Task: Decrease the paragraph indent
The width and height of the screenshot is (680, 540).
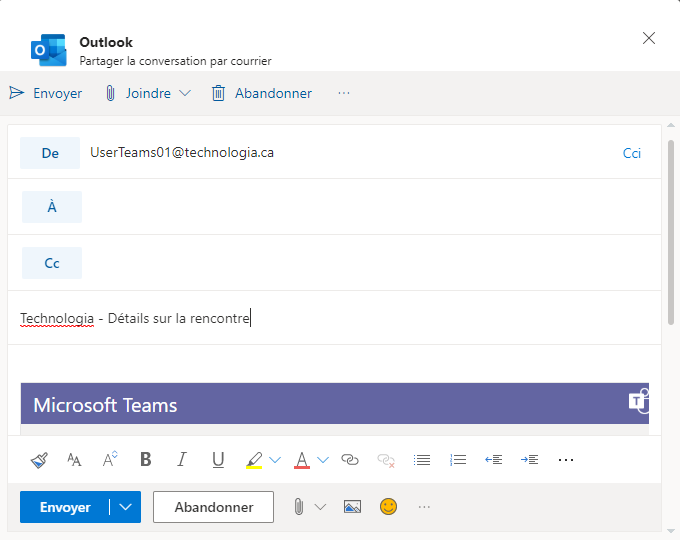Action: click(x=494, y=460)
